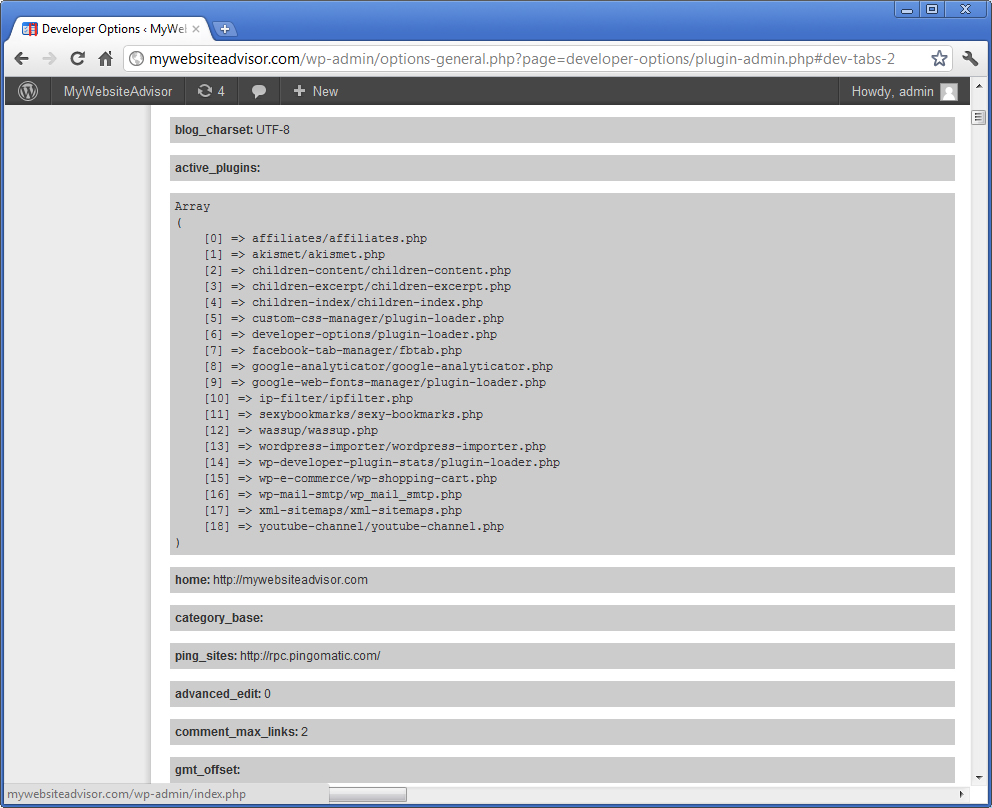Open the New content menu
The width and height of the screenshot is (992, 808).
316,91
